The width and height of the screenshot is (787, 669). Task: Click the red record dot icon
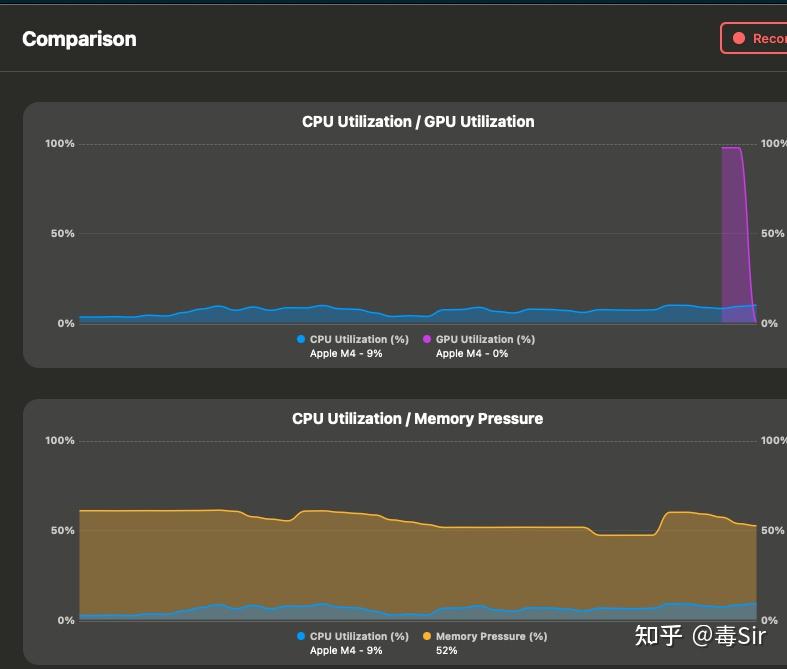pyautogui.click(x=739, y=38)
